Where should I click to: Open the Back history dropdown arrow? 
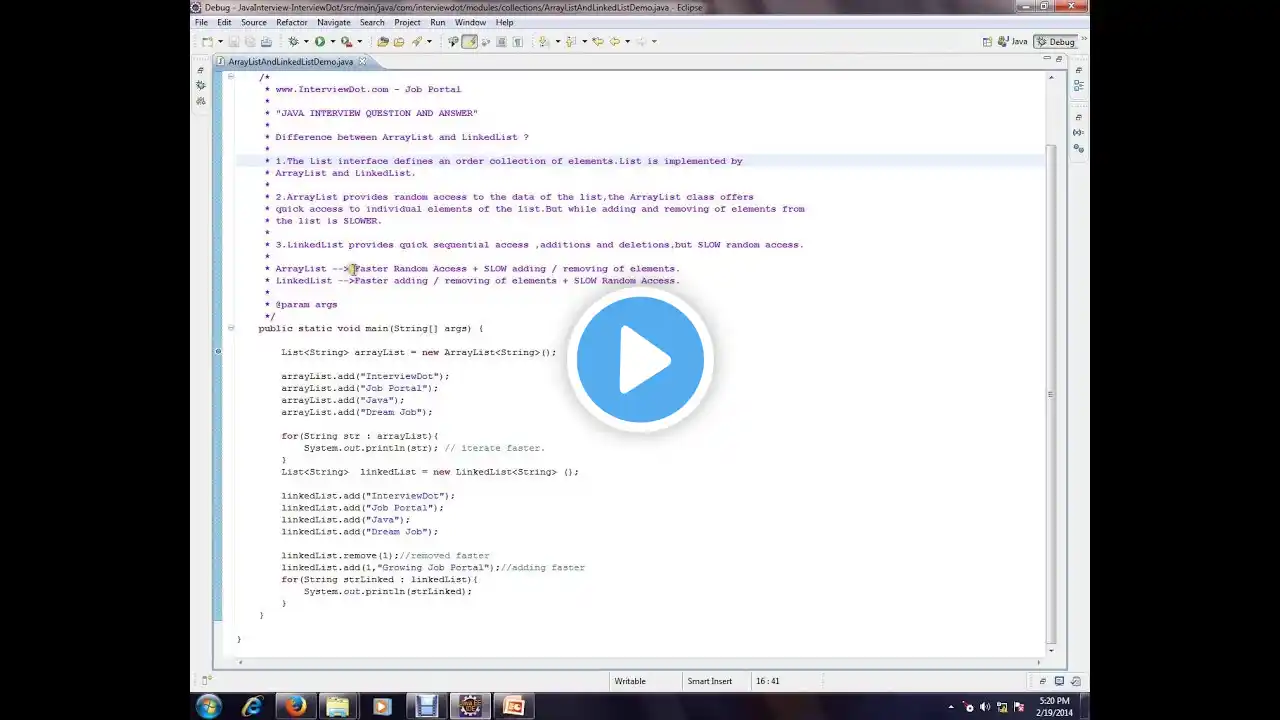(x=627, y=42)
